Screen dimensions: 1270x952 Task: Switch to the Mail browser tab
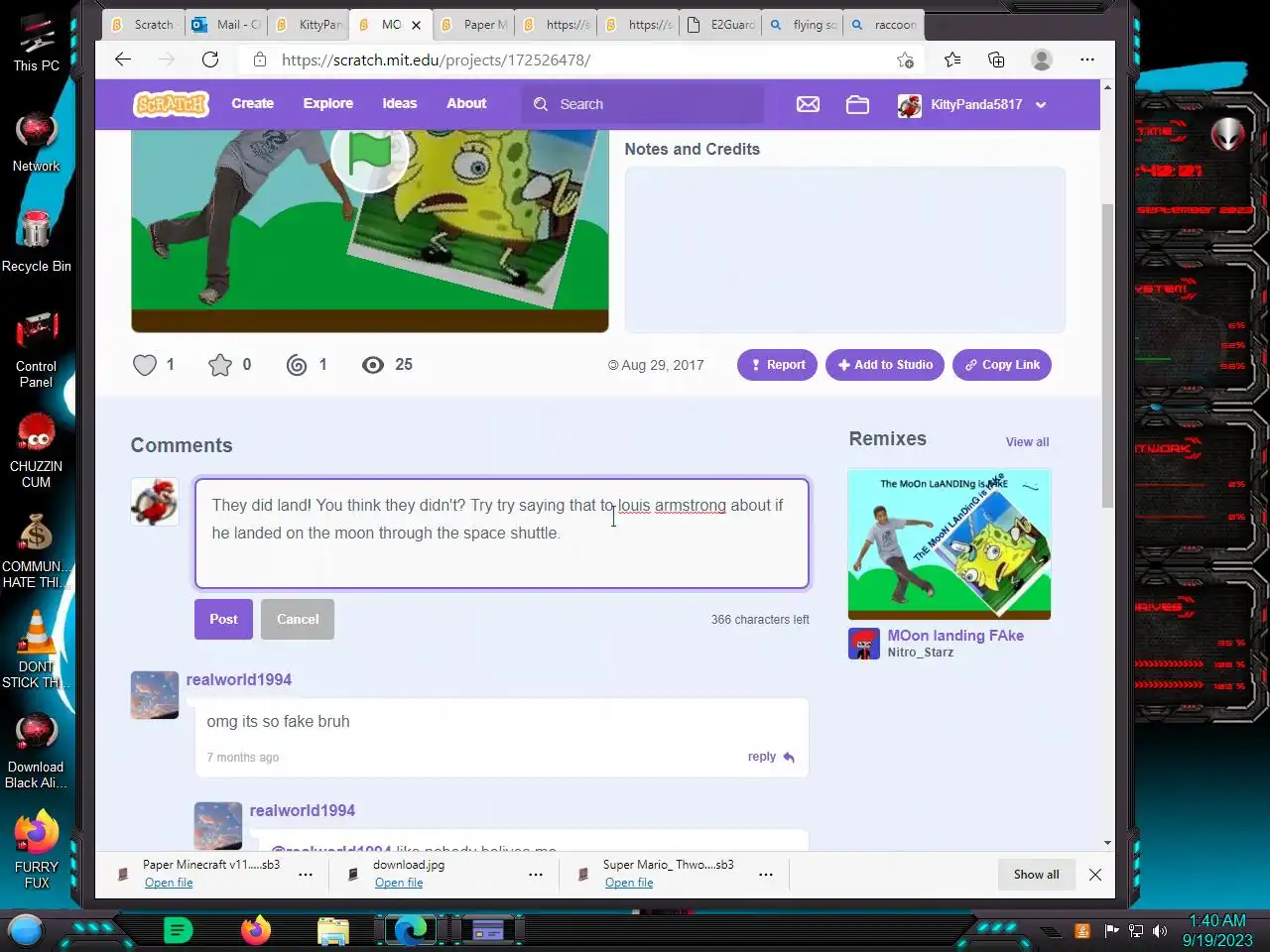[227, 25]
